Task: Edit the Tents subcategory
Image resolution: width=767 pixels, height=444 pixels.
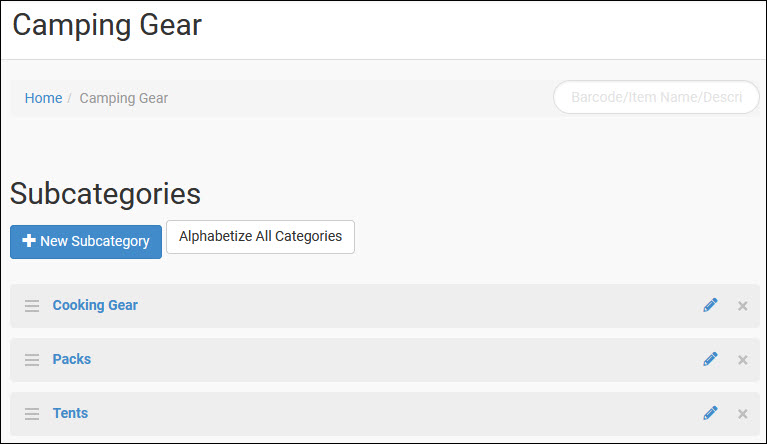Action: click(710, 413)
